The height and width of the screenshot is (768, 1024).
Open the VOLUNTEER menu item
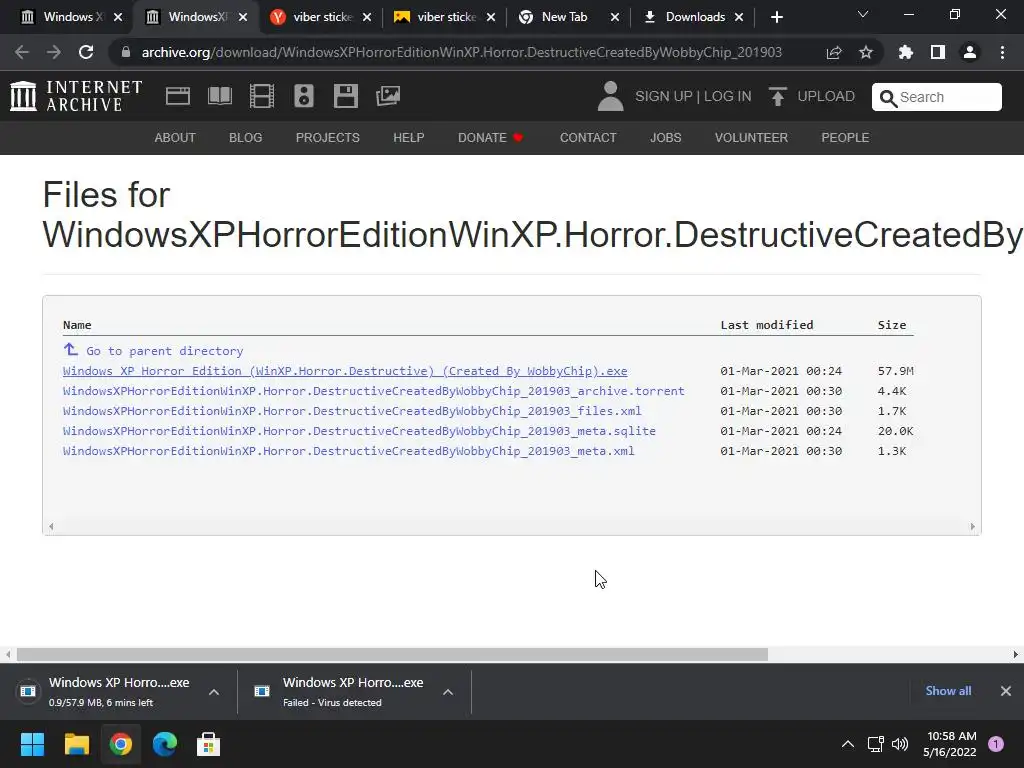click(751, 138)
